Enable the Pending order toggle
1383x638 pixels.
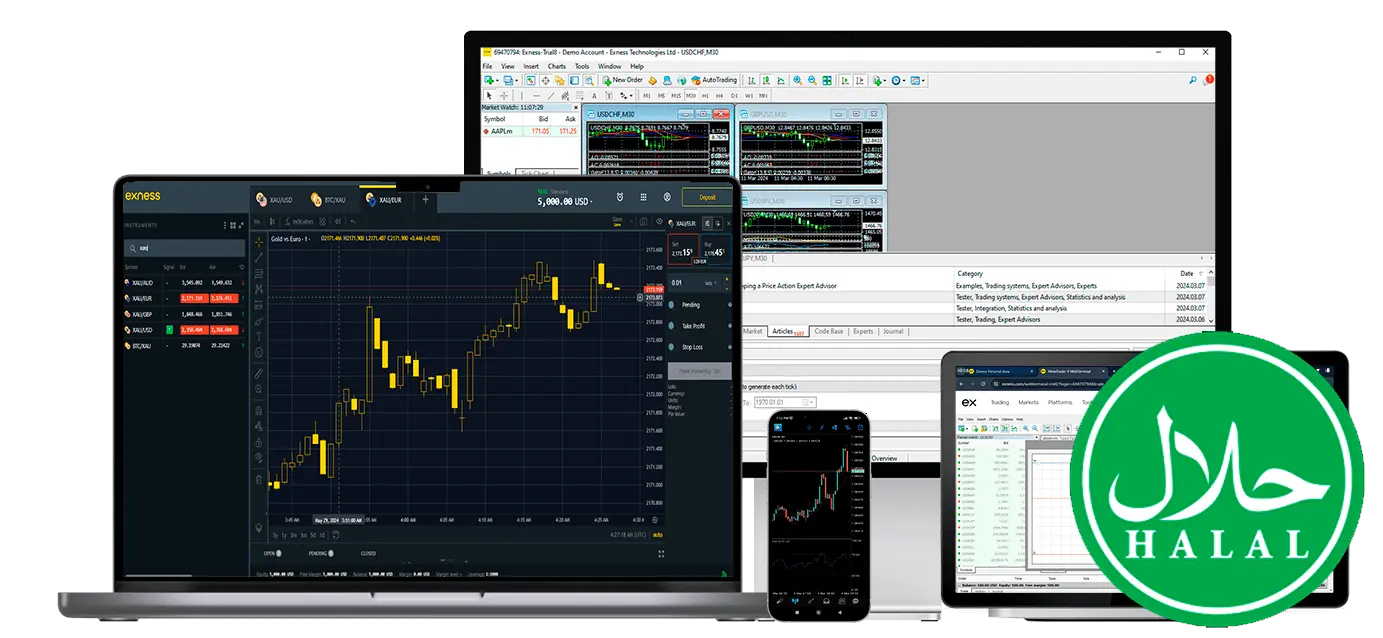coord(672,304)
